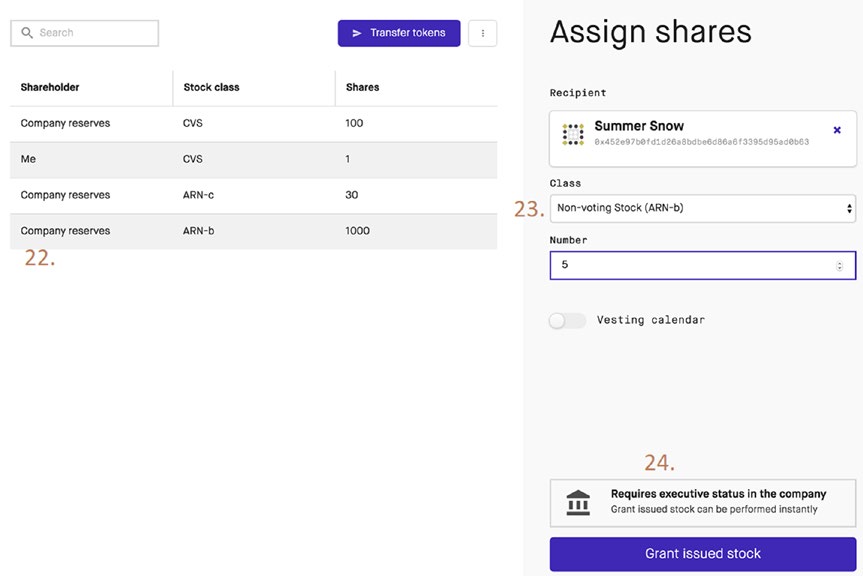Click the Summer Snow identicon avatar
The height and width of the screenshot is (576, 863).
click(x=573, y=134)
